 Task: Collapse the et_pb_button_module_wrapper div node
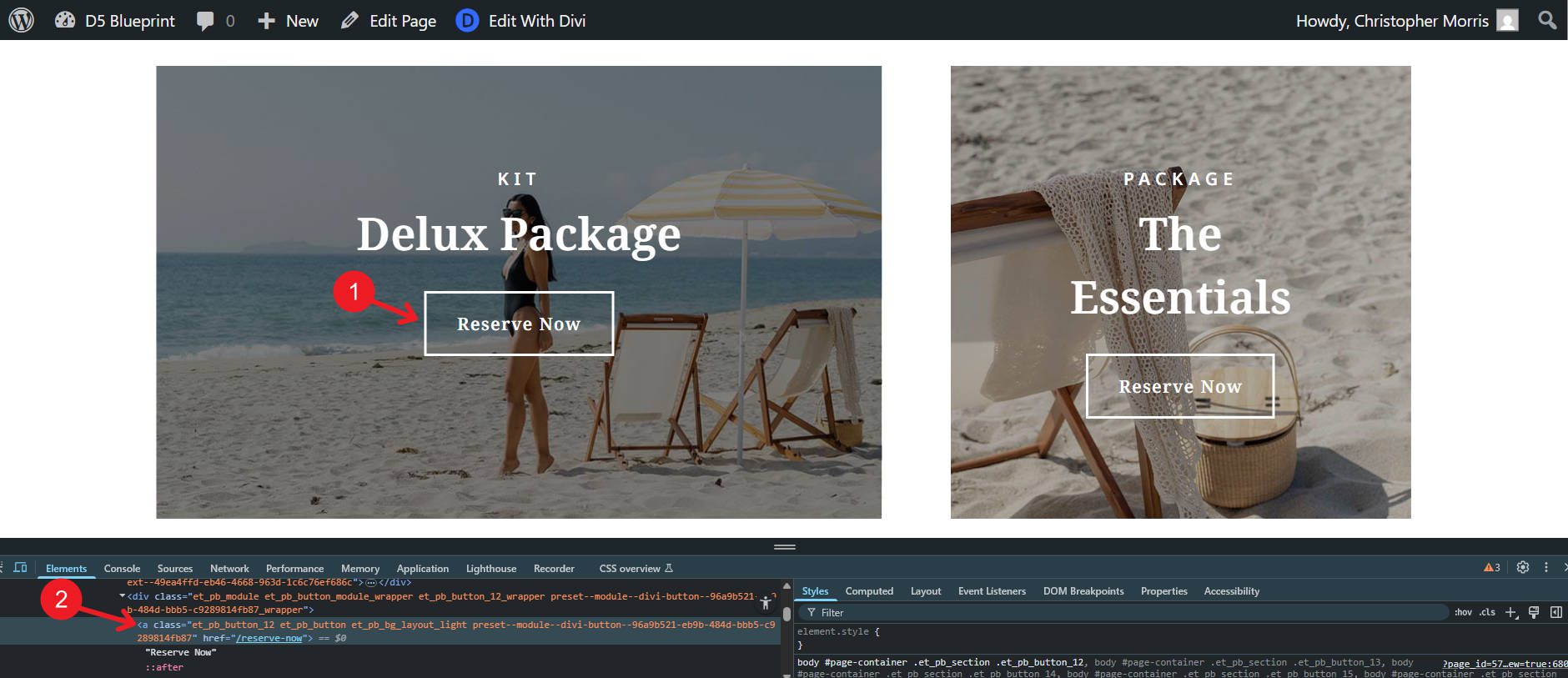[x=123, y=596]
